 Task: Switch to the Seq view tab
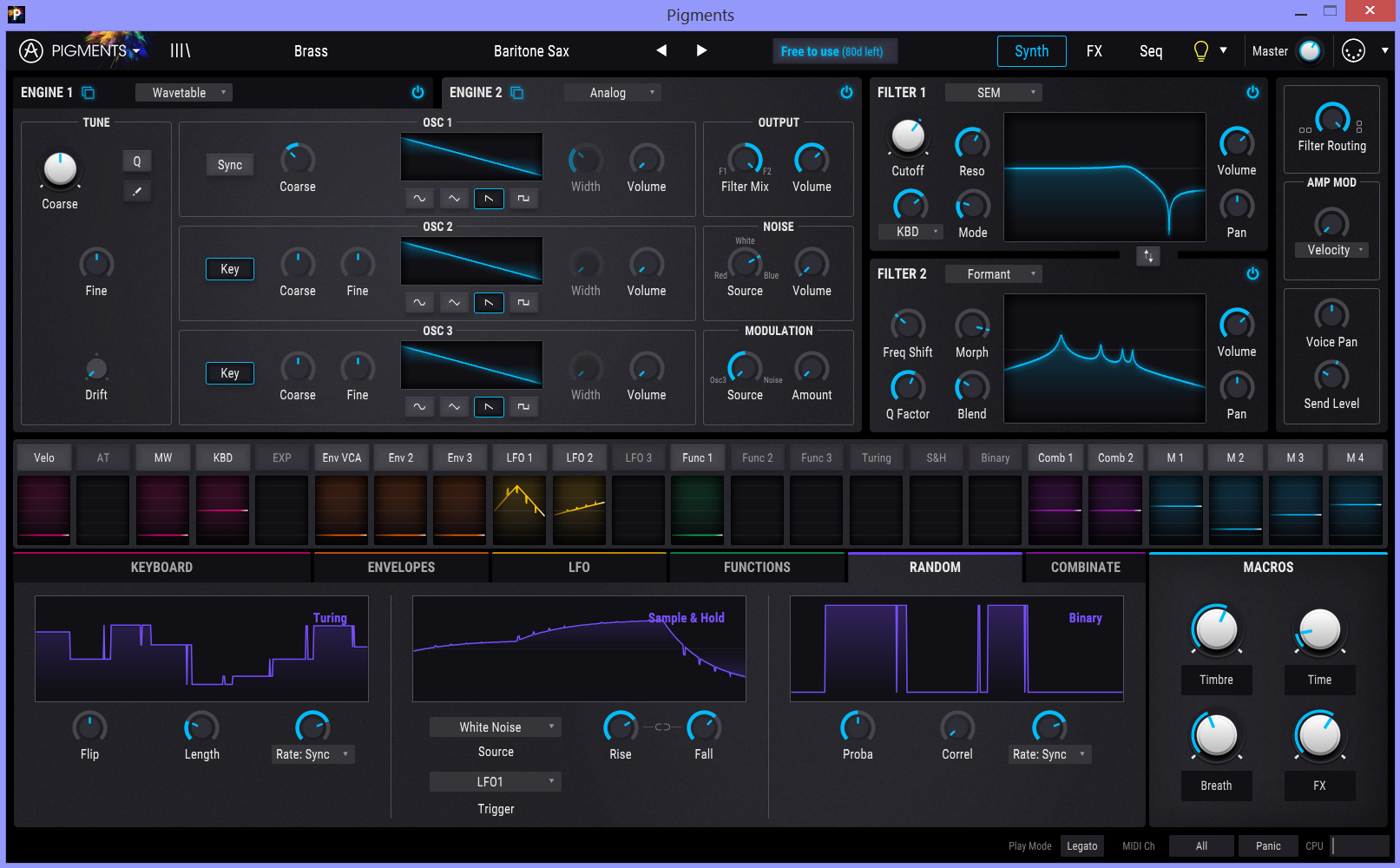tap(1151, 51)
